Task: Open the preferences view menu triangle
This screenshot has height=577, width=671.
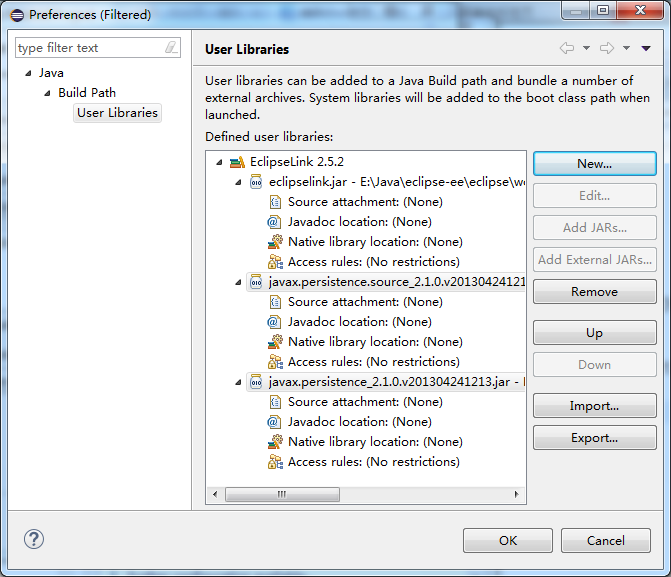Action: 646,48
